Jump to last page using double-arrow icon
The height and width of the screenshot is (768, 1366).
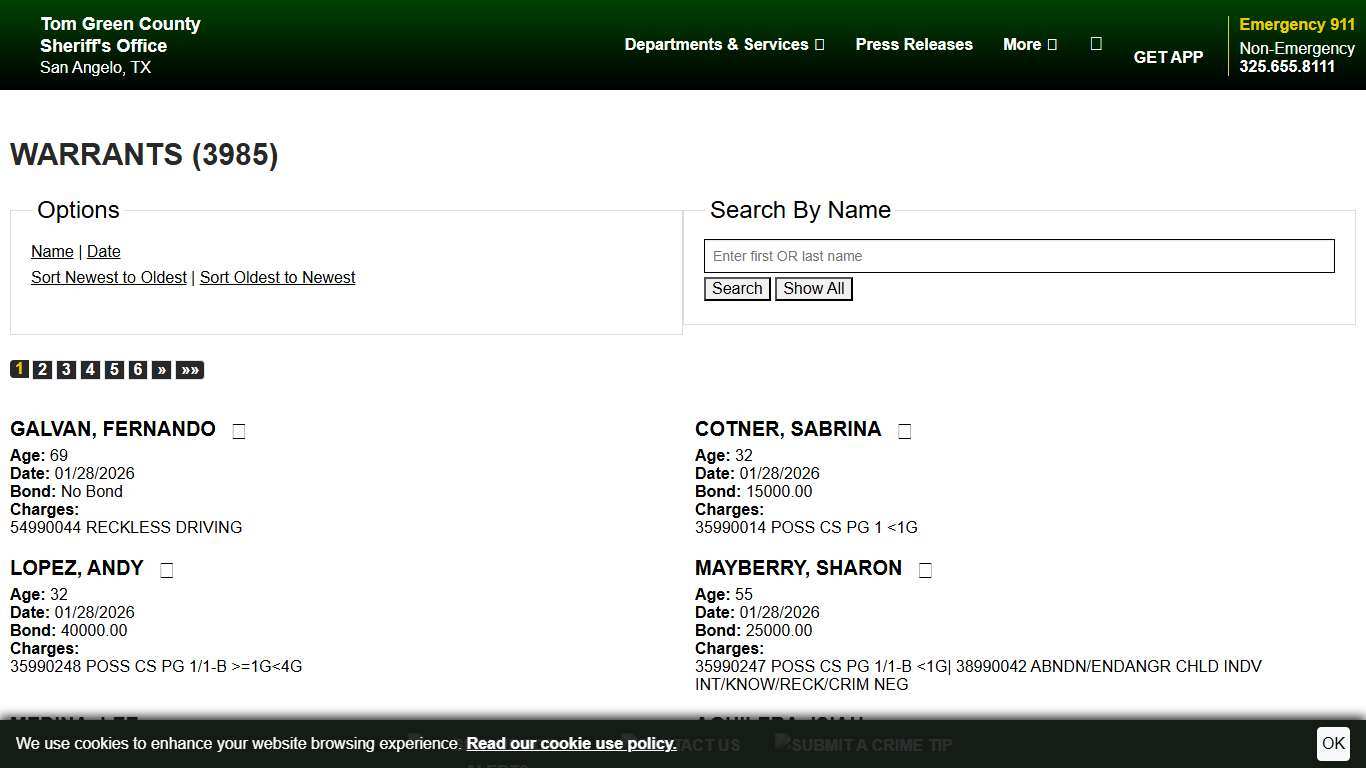pyautogui.click(x=189, y=369)
